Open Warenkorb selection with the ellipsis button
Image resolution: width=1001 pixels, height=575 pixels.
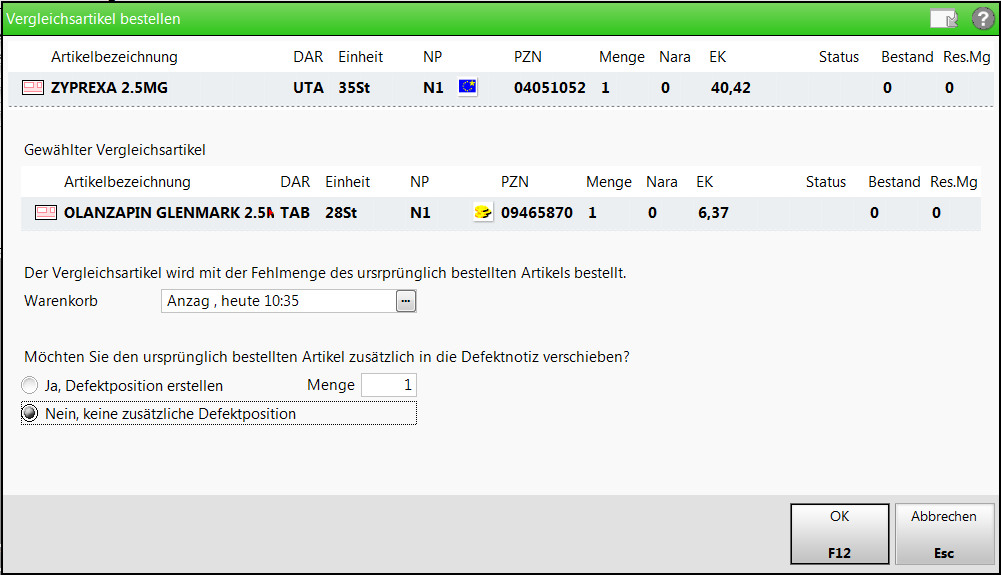tap(406, 301)
